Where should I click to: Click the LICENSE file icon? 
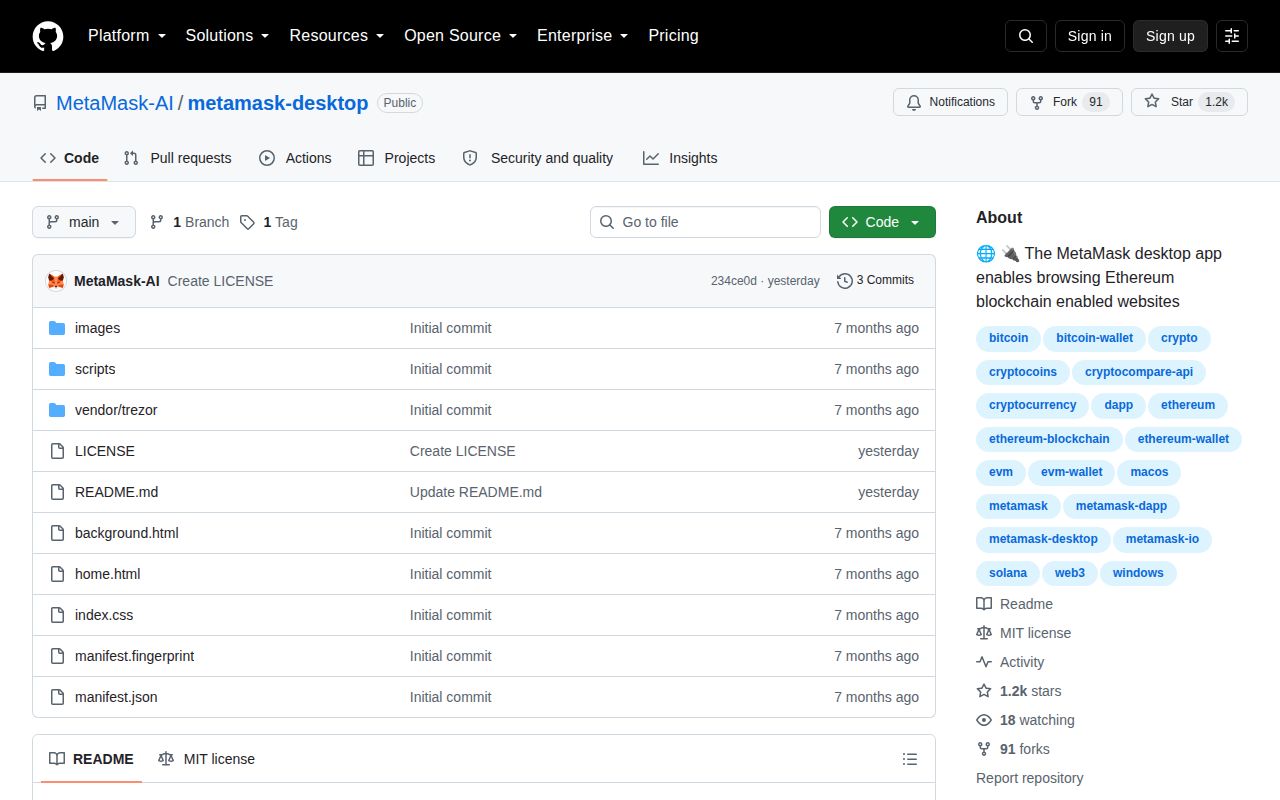coord(57,451)
